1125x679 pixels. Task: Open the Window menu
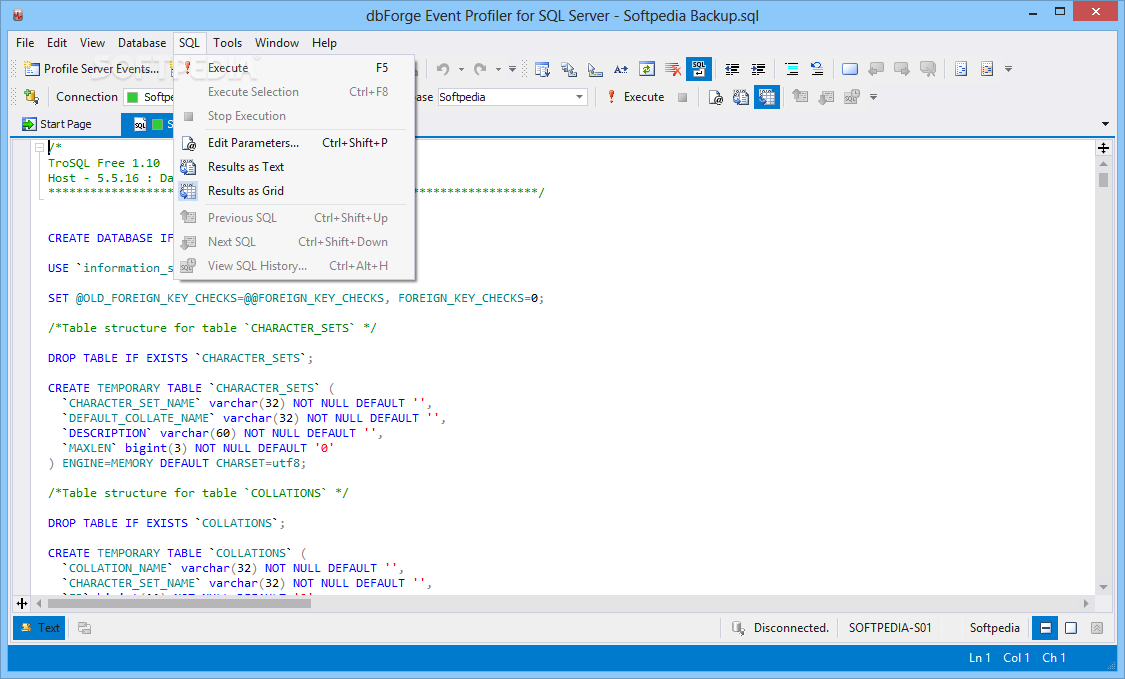click(x=277, y=43)
